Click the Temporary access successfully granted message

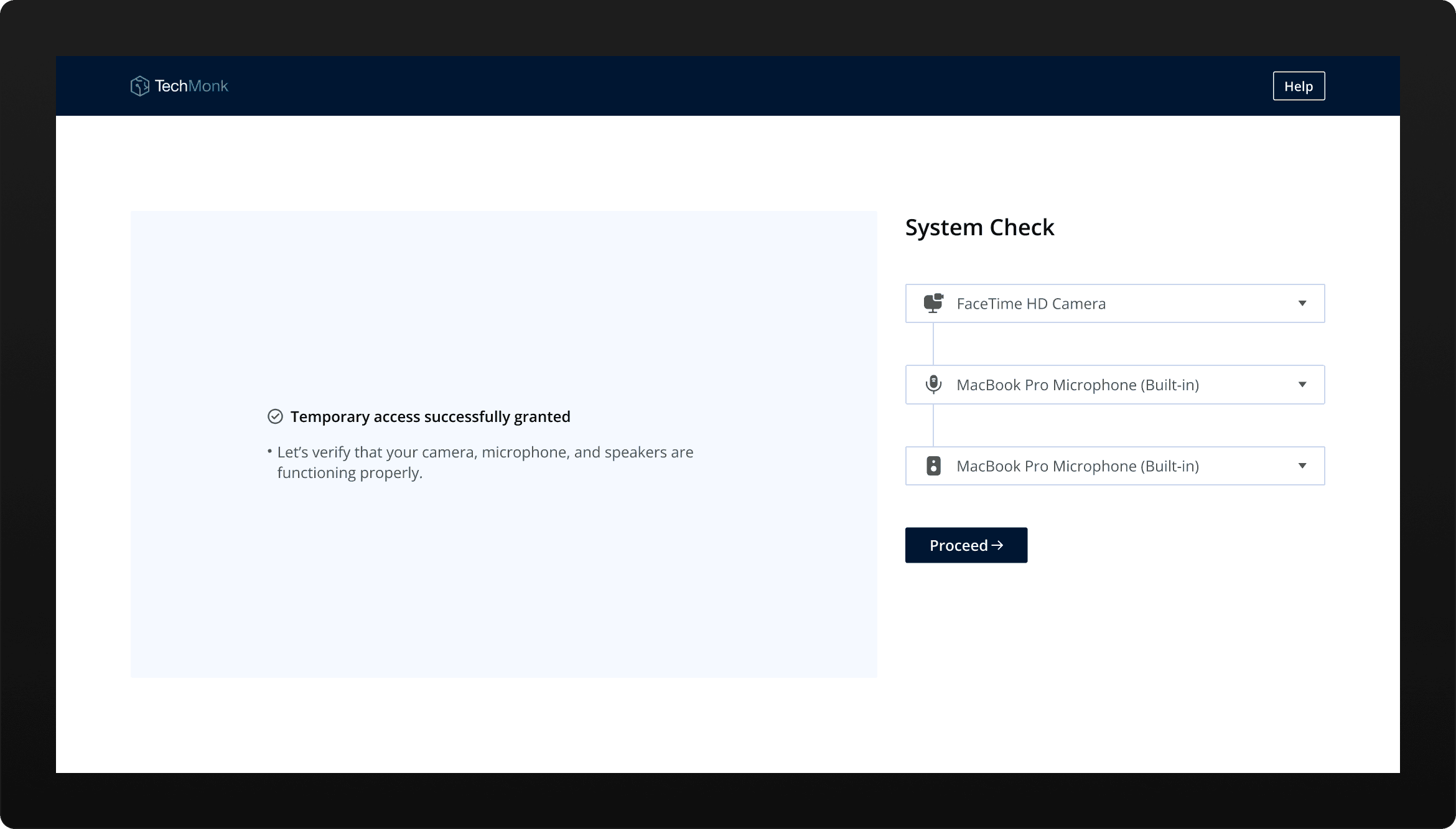click(430, 416)
